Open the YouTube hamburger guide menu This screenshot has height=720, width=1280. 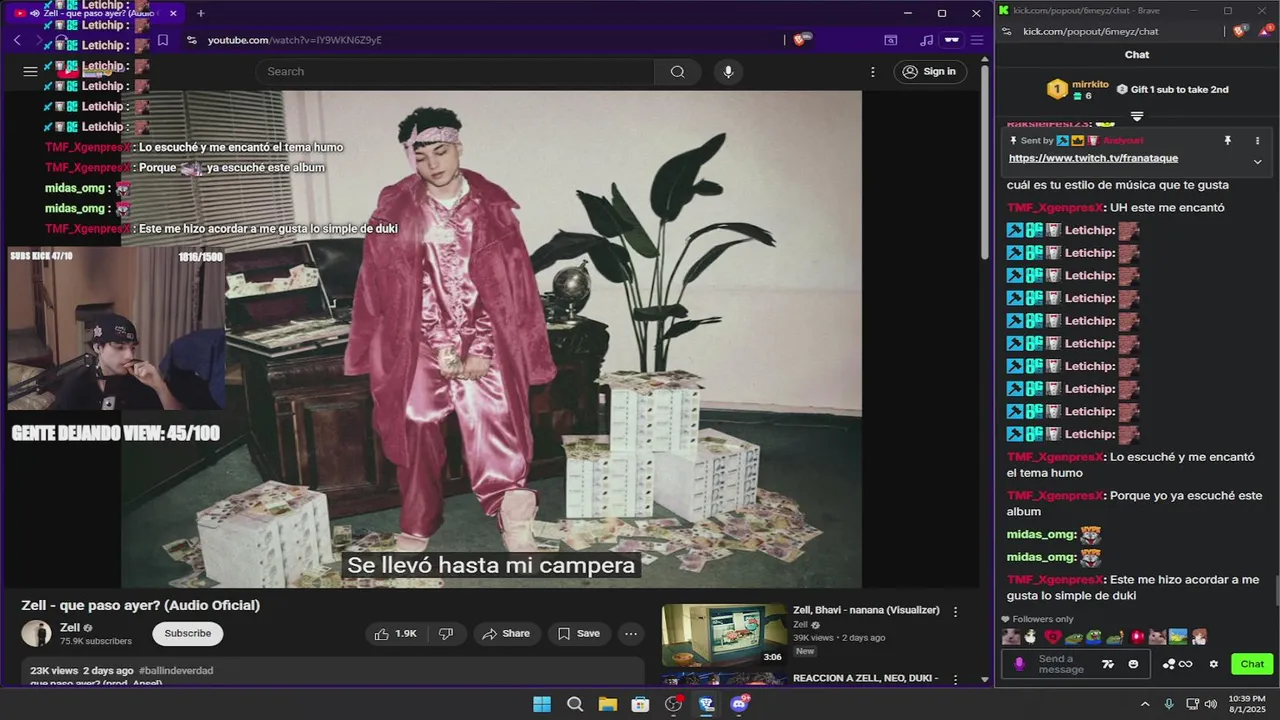(30, 71)
